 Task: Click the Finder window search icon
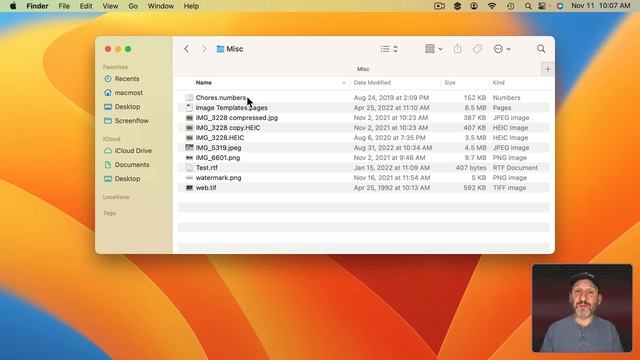[541, 49]
